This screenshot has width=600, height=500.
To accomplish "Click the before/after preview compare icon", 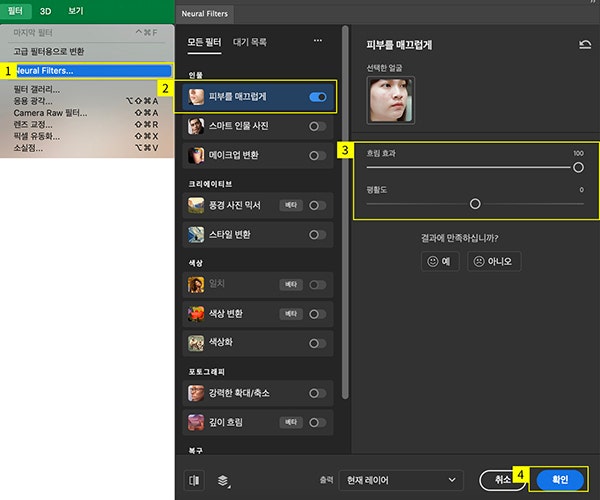I will tap(194, 480).
